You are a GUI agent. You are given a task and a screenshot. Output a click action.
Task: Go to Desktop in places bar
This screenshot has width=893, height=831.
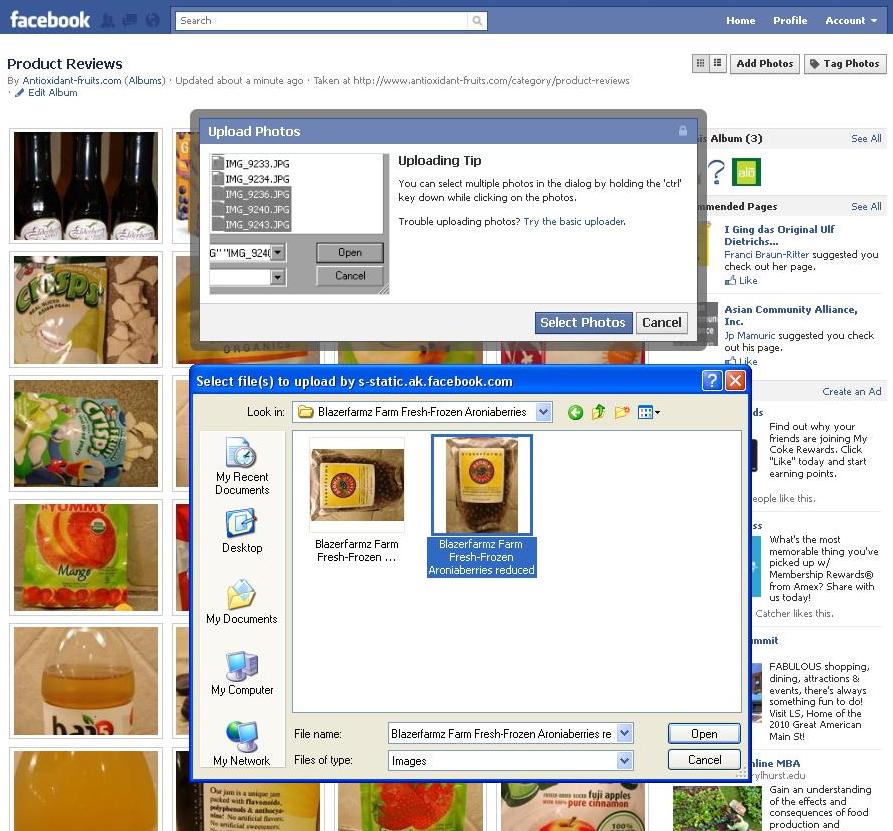tap(242, 531)
